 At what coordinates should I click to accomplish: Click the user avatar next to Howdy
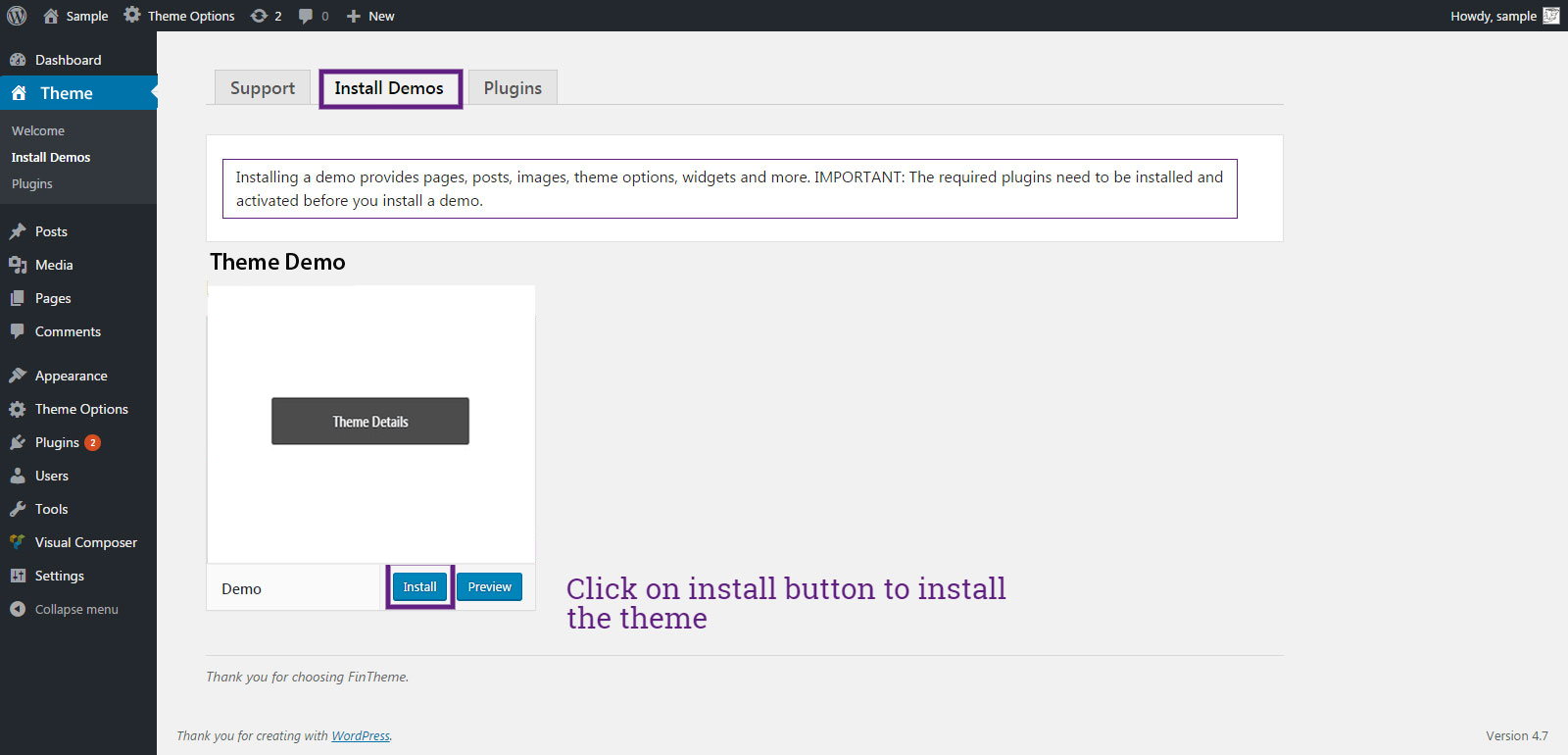(1550, 16)
